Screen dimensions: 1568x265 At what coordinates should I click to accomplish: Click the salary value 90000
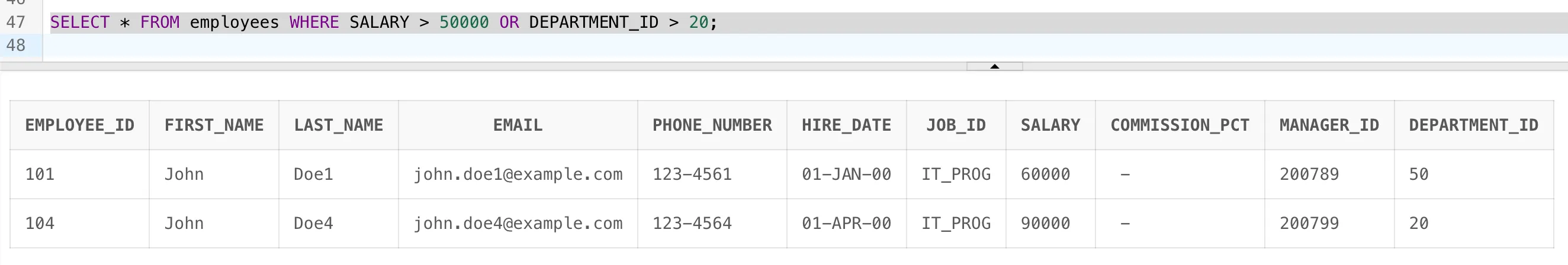1045,224
